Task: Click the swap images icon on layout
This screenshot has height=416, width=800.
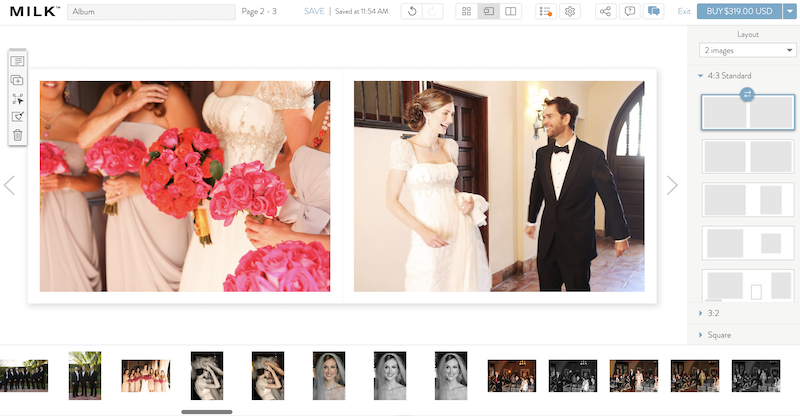Action: tap(748, 94)
